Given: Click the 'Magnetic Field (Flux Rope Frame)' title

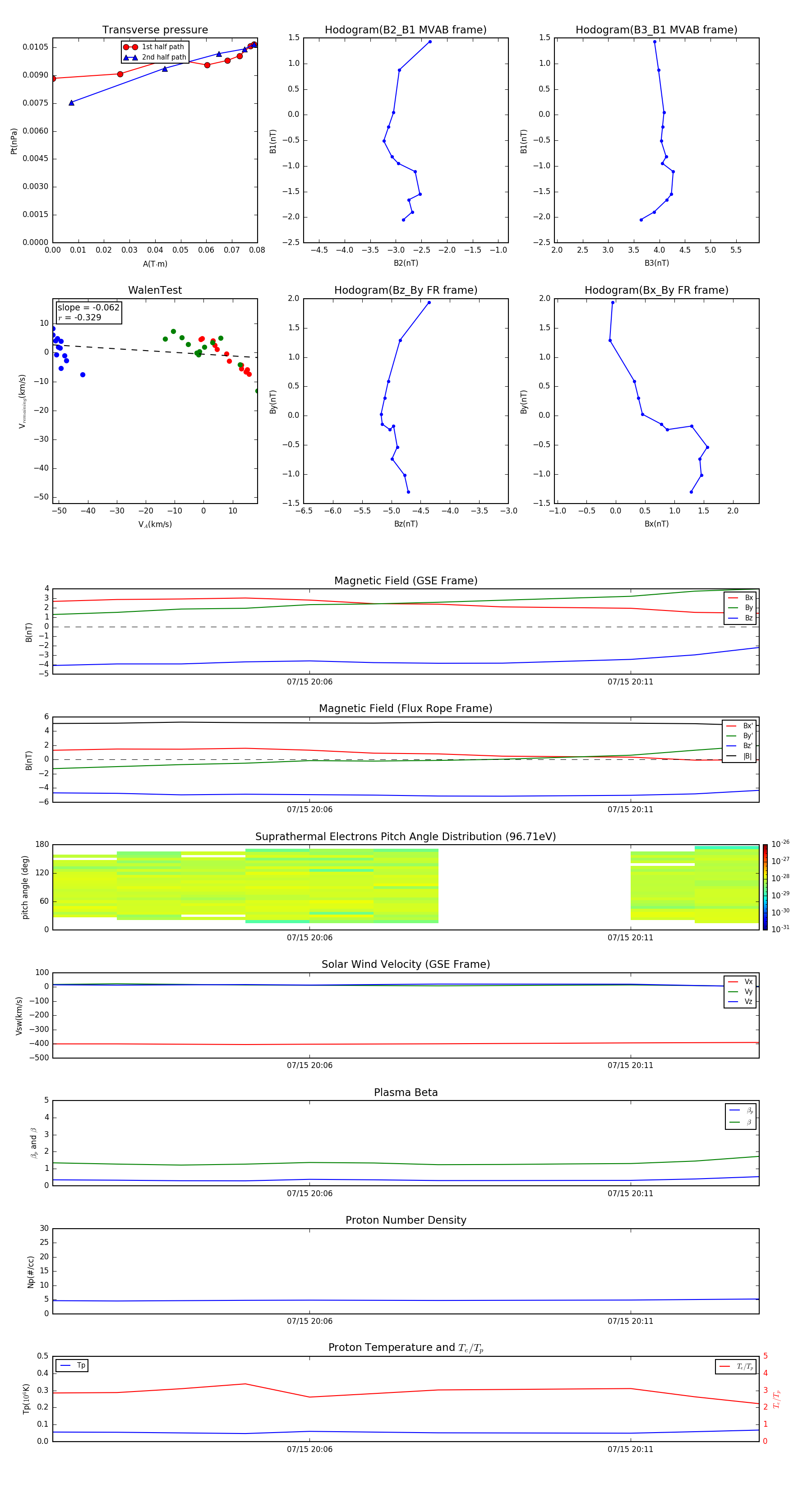Looking at the screenshot, I should pyautogui.click(x=406, y=709).
